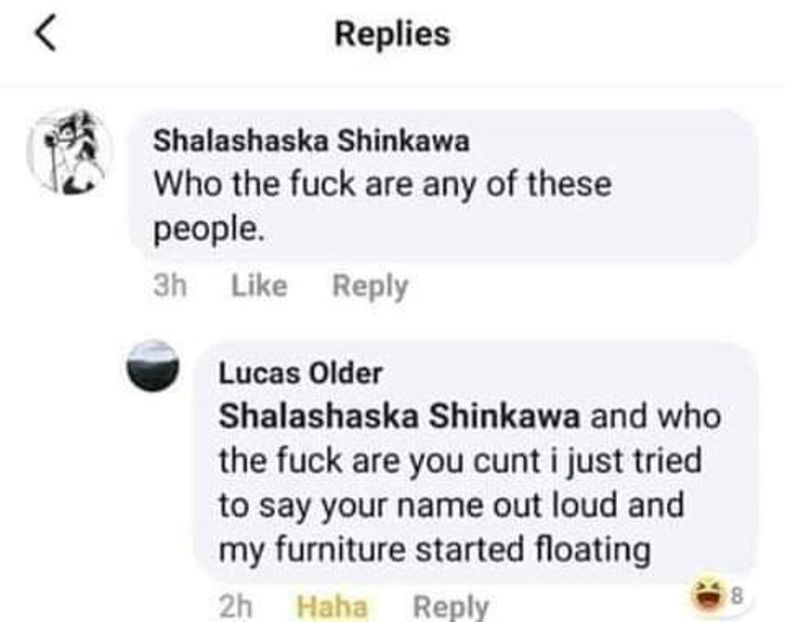Reply to Lucas Older's comment
Image resolution: width=785 pixels, height=622 pixels.
(450, 606)
